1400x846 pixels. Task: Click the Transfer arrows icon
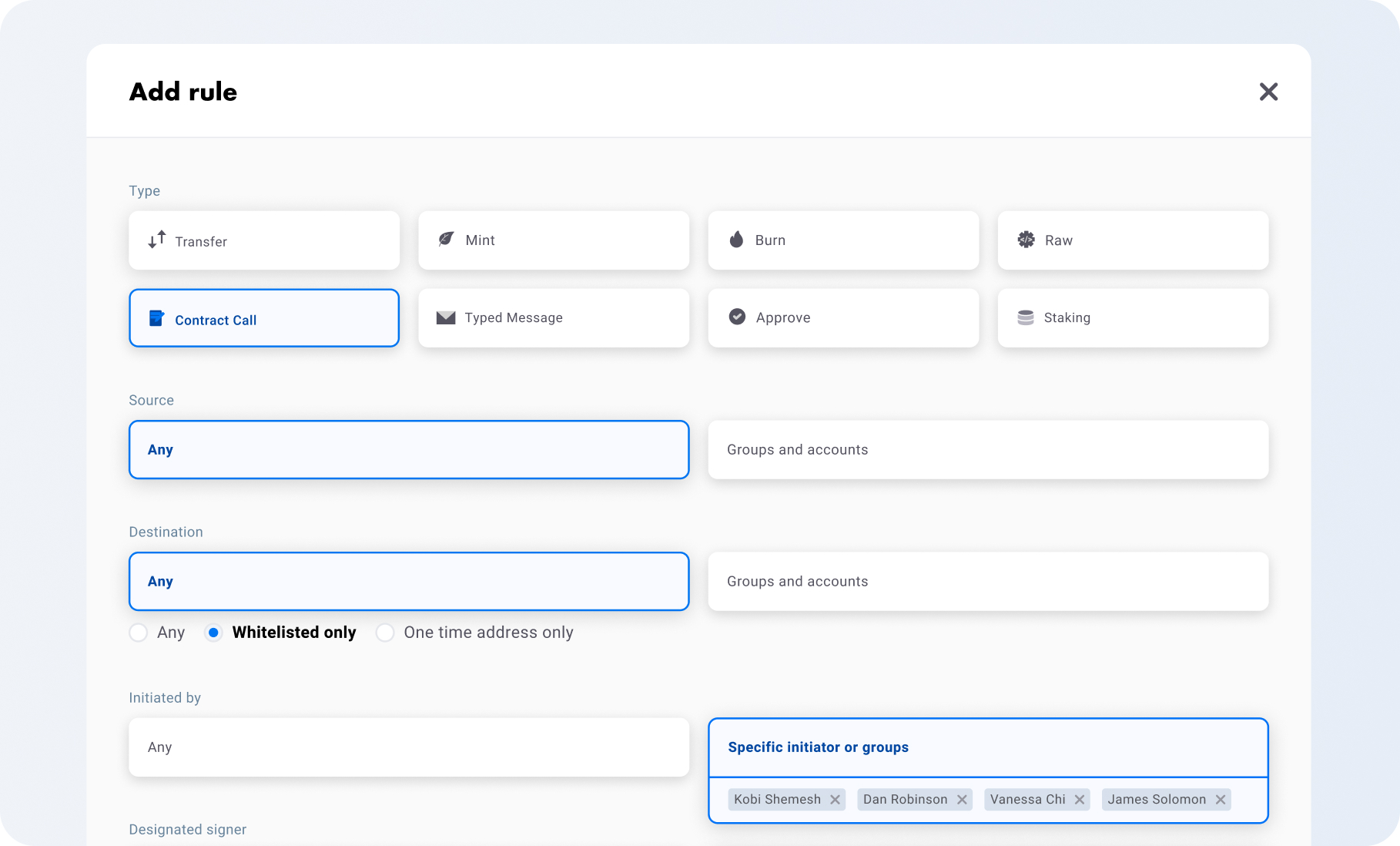157,240
